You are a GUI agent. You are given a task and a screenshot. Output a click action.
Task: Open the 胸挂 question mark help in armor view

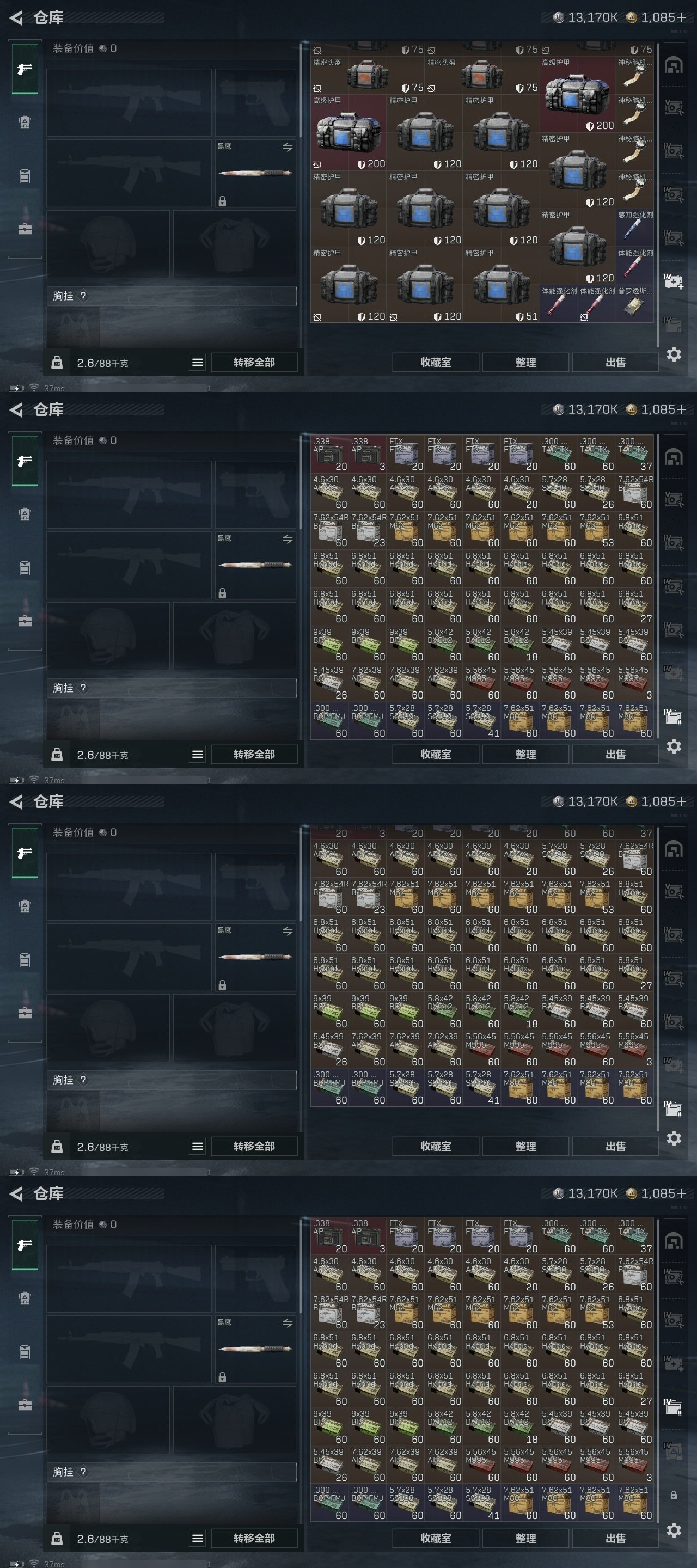83,296
